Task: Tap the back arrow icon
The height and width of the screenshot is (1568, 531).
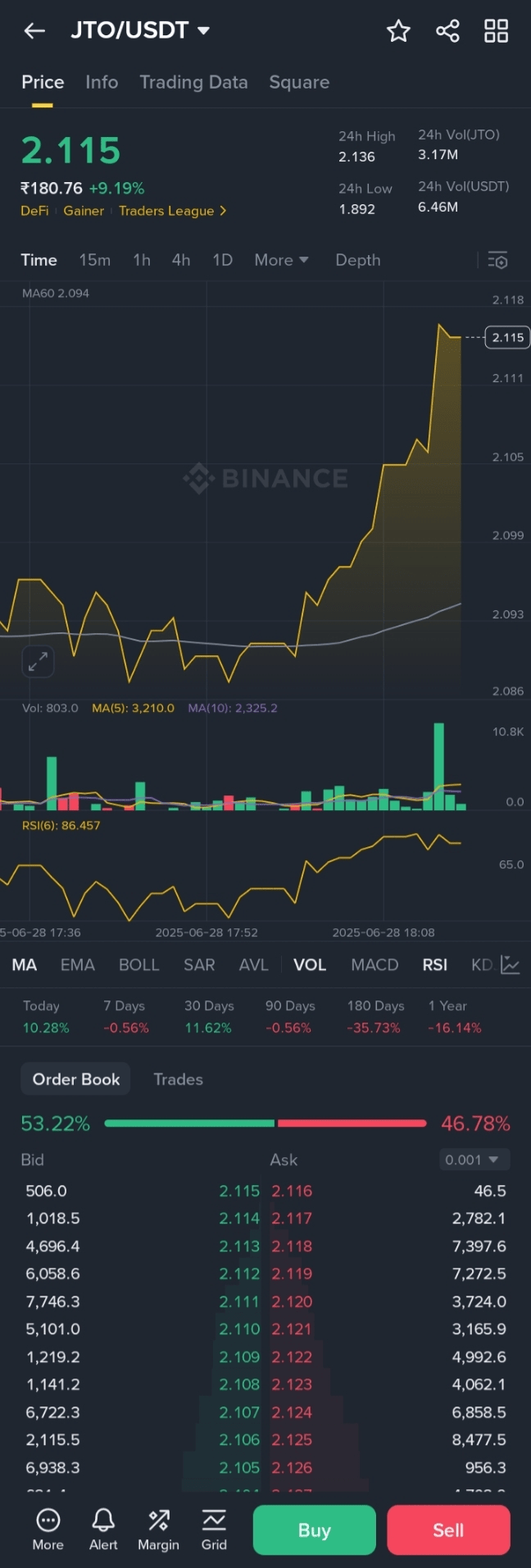Action: pyautogui.click(x=34, y=31)
